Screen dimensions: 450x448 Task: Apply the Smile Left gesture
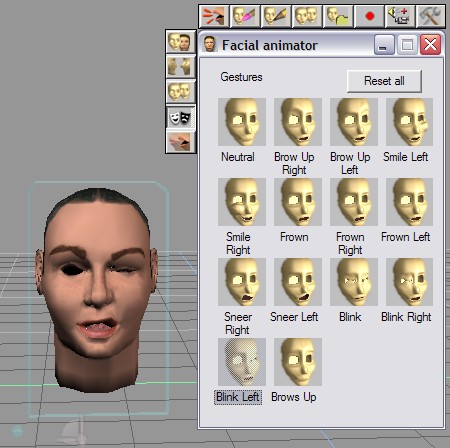(409, 122)
